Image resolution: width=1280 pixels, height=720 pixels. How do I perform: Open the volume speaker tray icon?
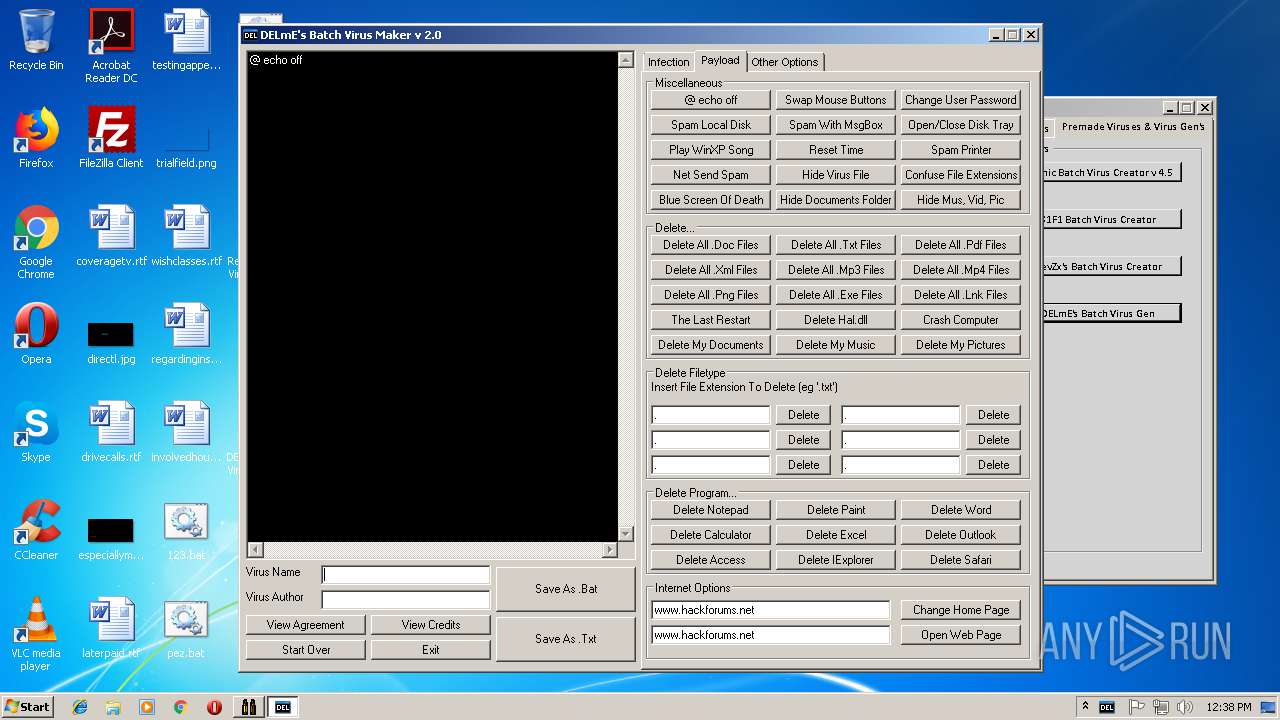1185,707
